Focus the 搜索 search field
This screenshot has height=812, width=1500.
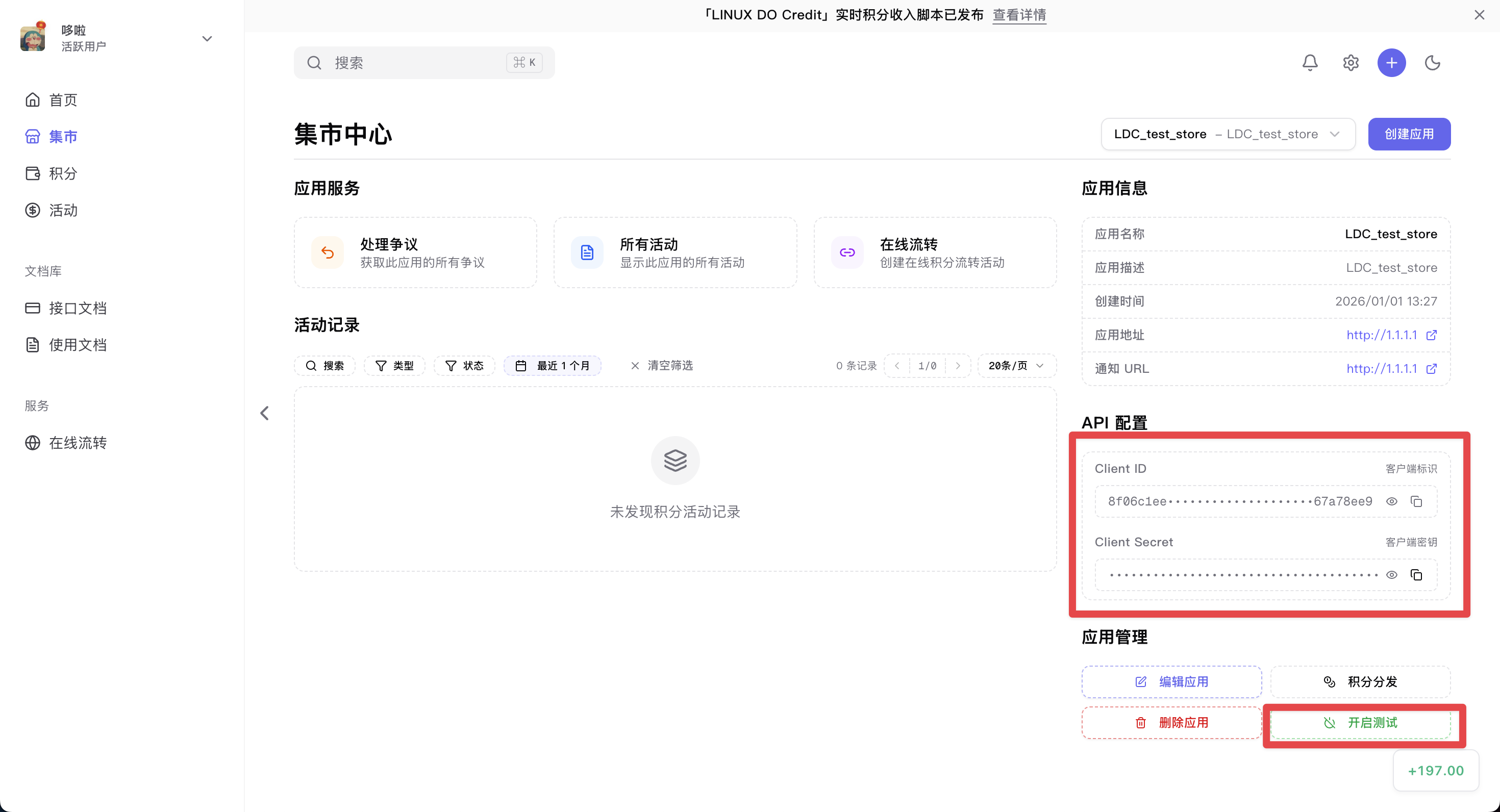click(x=424, y=63)
